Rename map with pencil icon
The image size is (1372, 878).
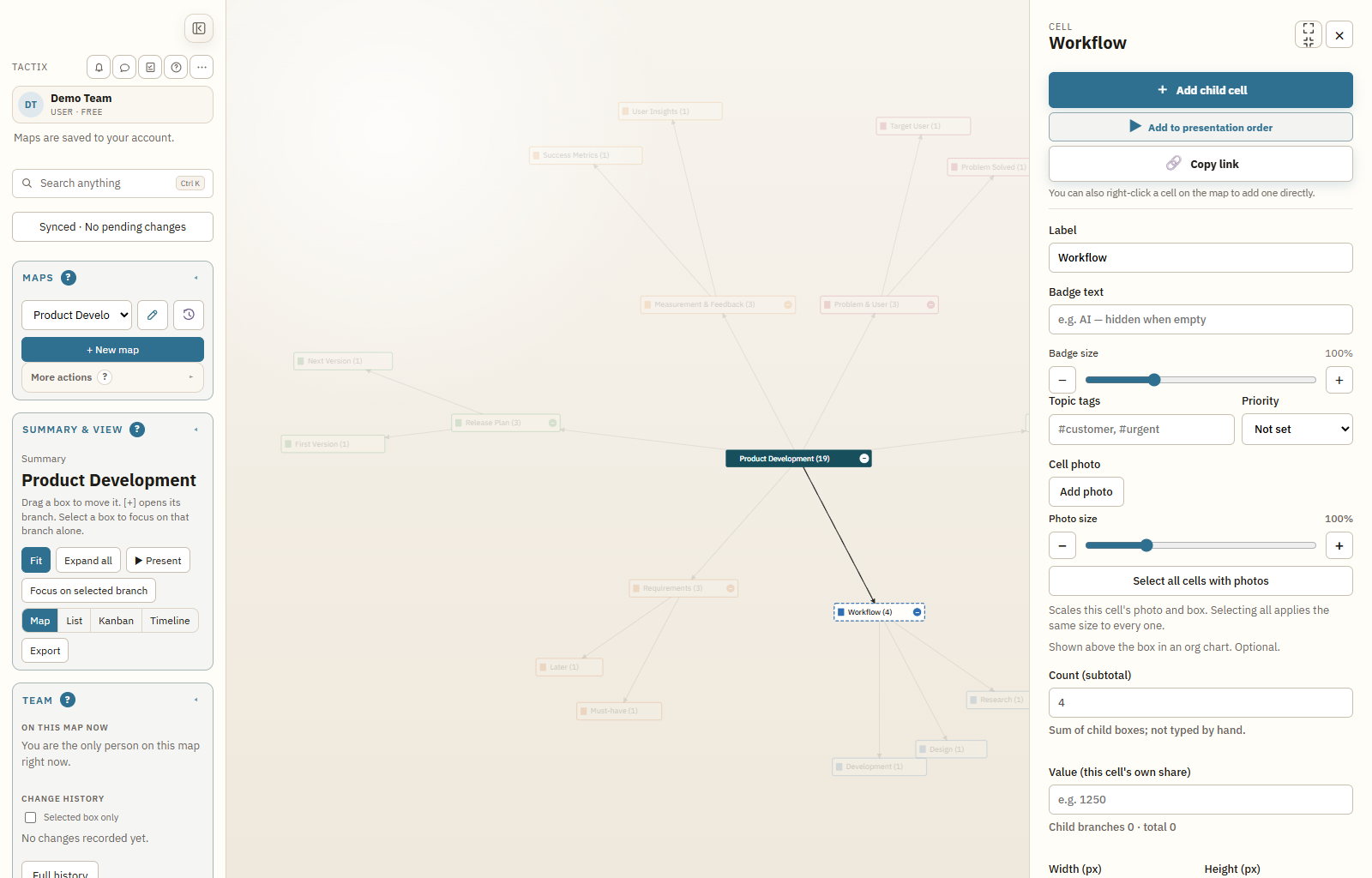[x=153, y=315]
